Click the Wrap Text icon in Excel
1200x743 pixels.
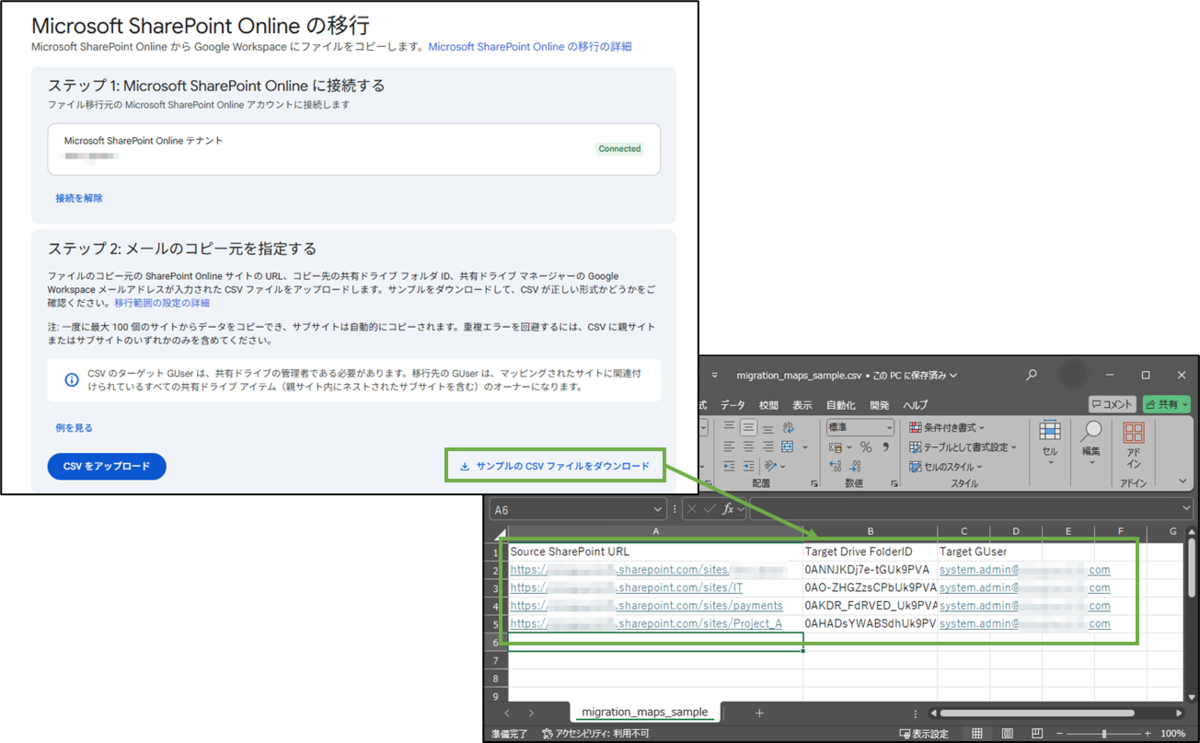[x=788, y=427]
